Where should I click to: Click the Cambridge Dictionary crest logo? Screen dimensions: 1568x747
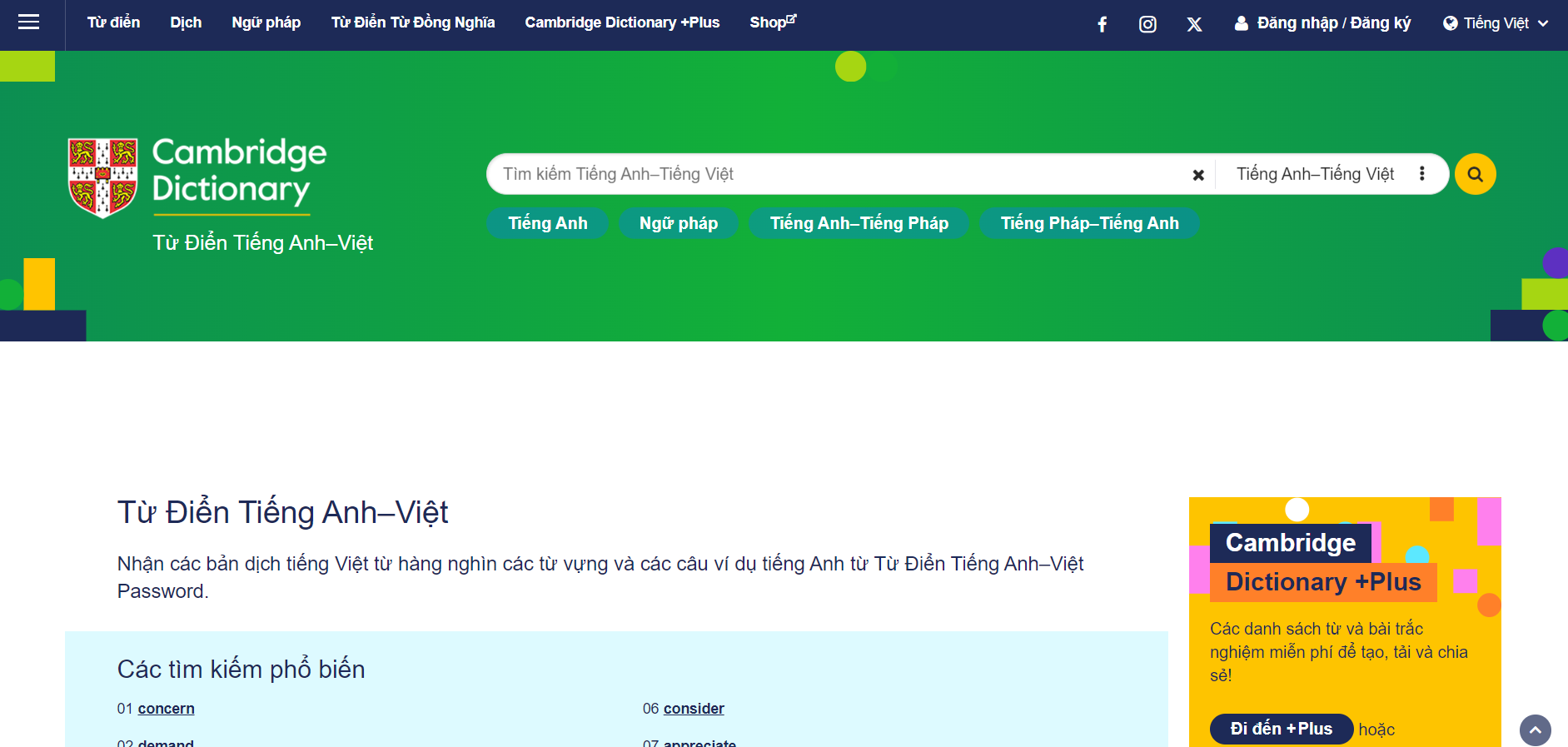[102, 177]
